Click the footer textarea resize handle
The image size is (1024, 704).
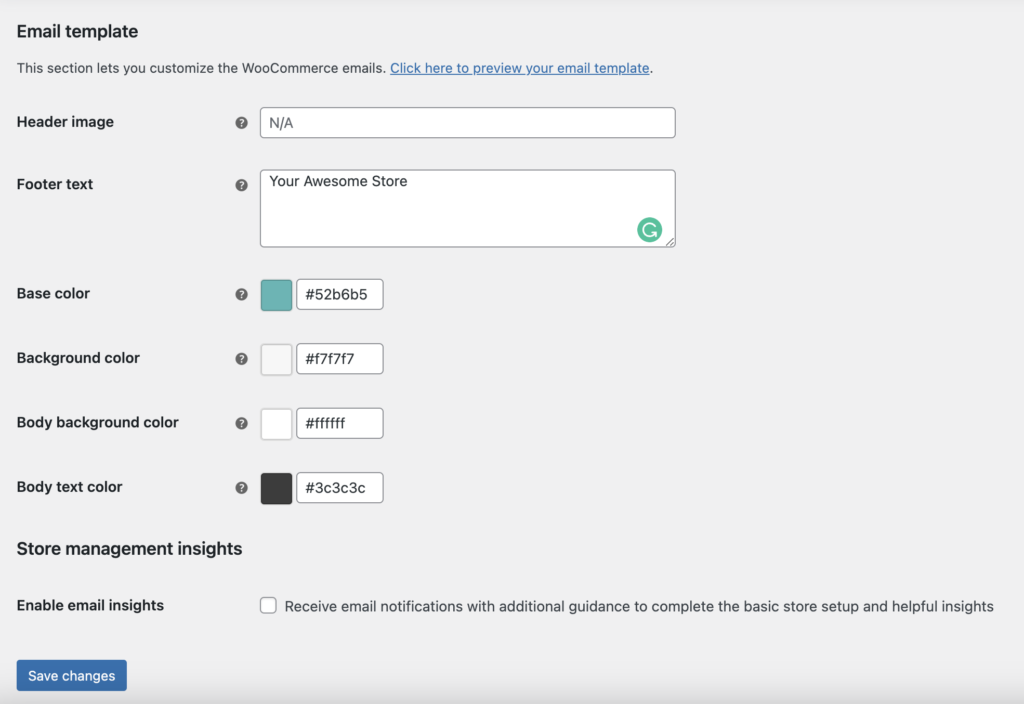pos(670,241)
